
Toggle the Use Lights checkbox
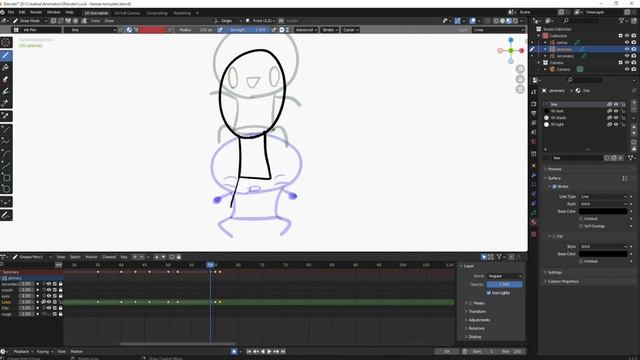(489, 293)
